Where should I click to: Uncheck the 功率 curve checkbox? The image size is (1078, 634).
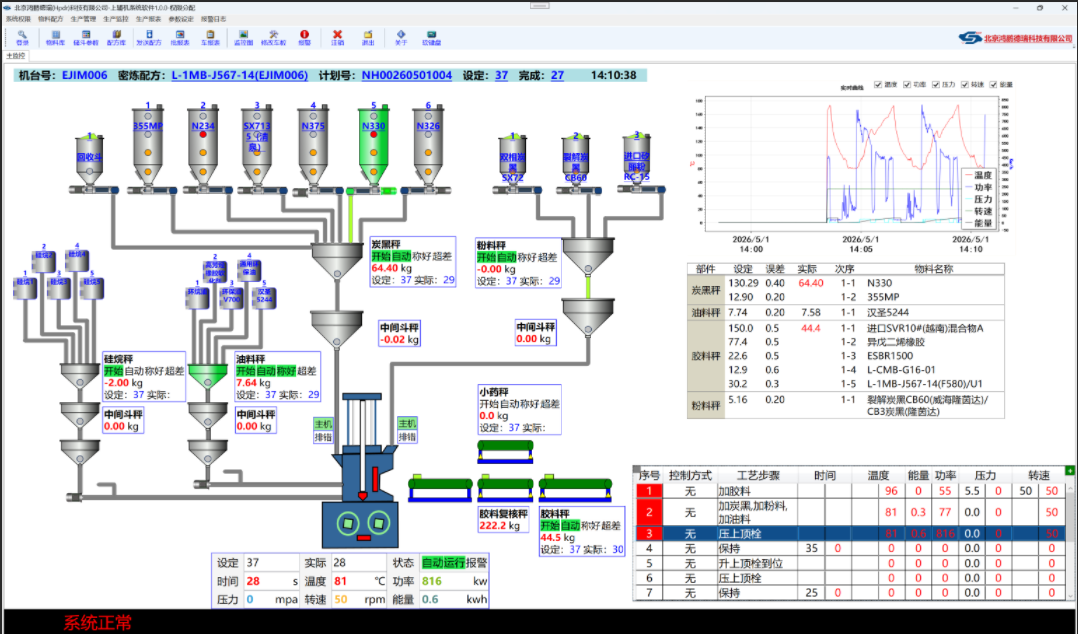coord(907,85)
